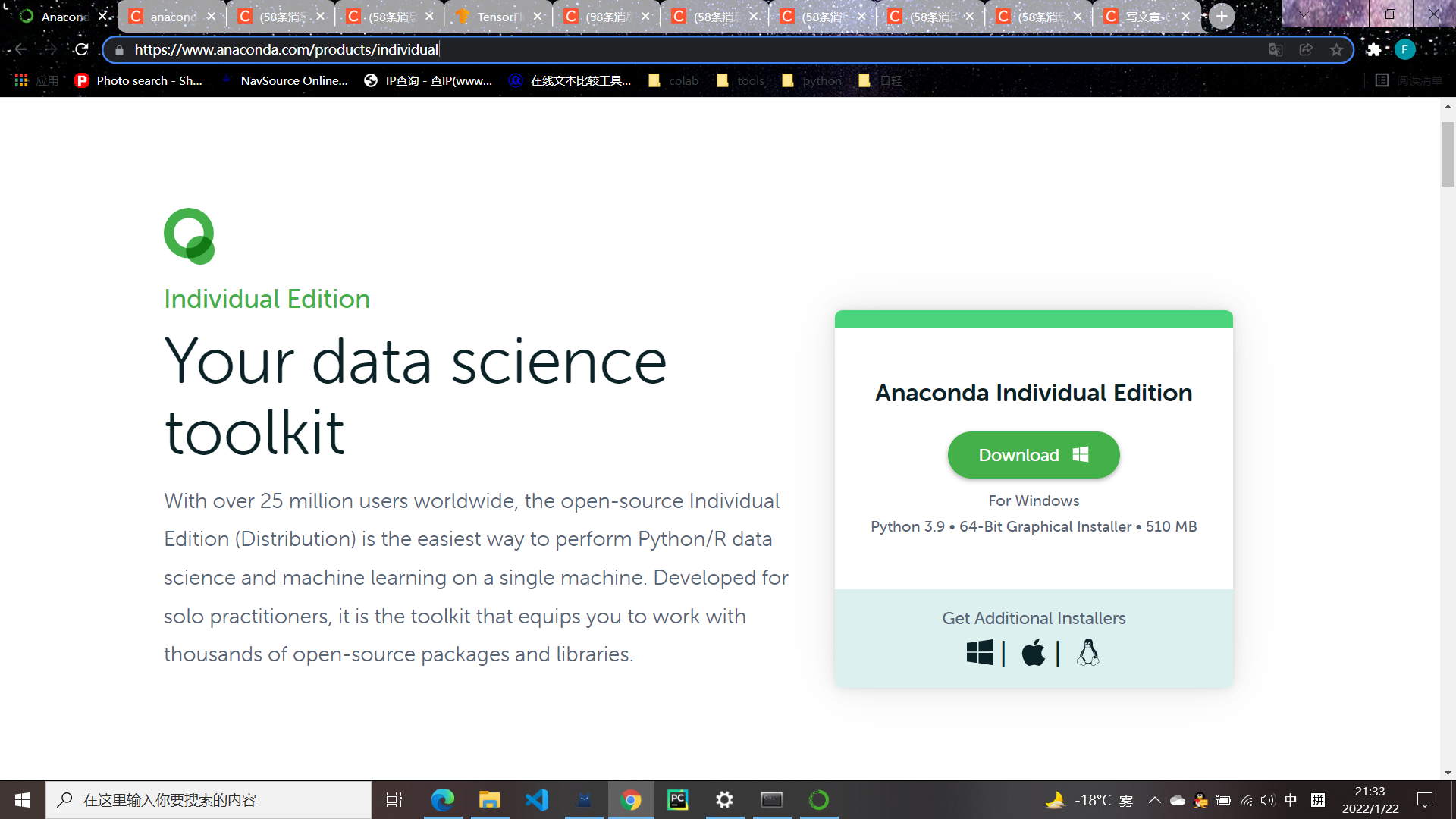
Task: Click the Download button for Windows
Action: point(1034,454)
